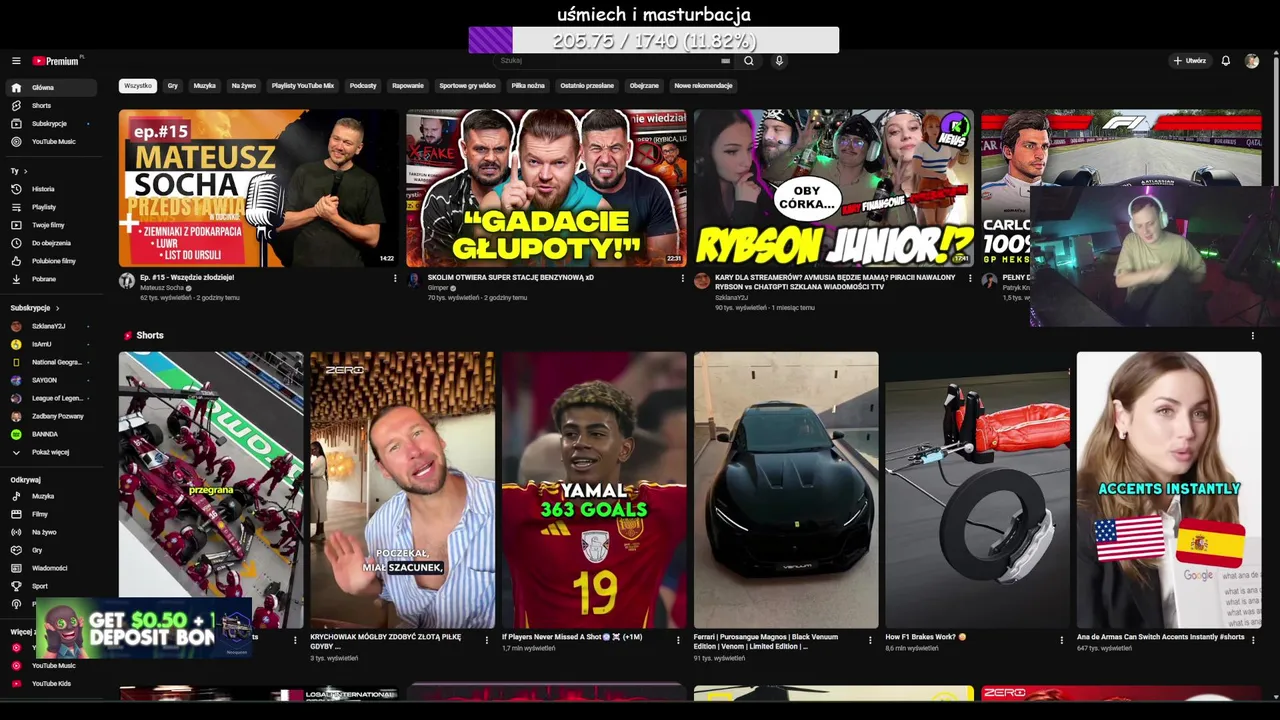This screenshot has height=720, width=1280.
Task: Open Historia watch history
Action: pos(52,189)
